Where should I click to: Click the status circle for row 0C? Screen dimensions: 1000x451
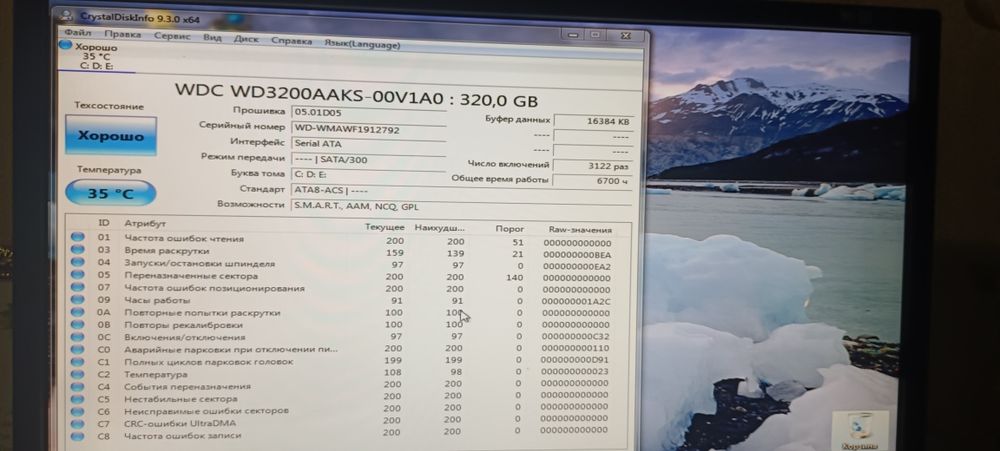coord(77,337)
